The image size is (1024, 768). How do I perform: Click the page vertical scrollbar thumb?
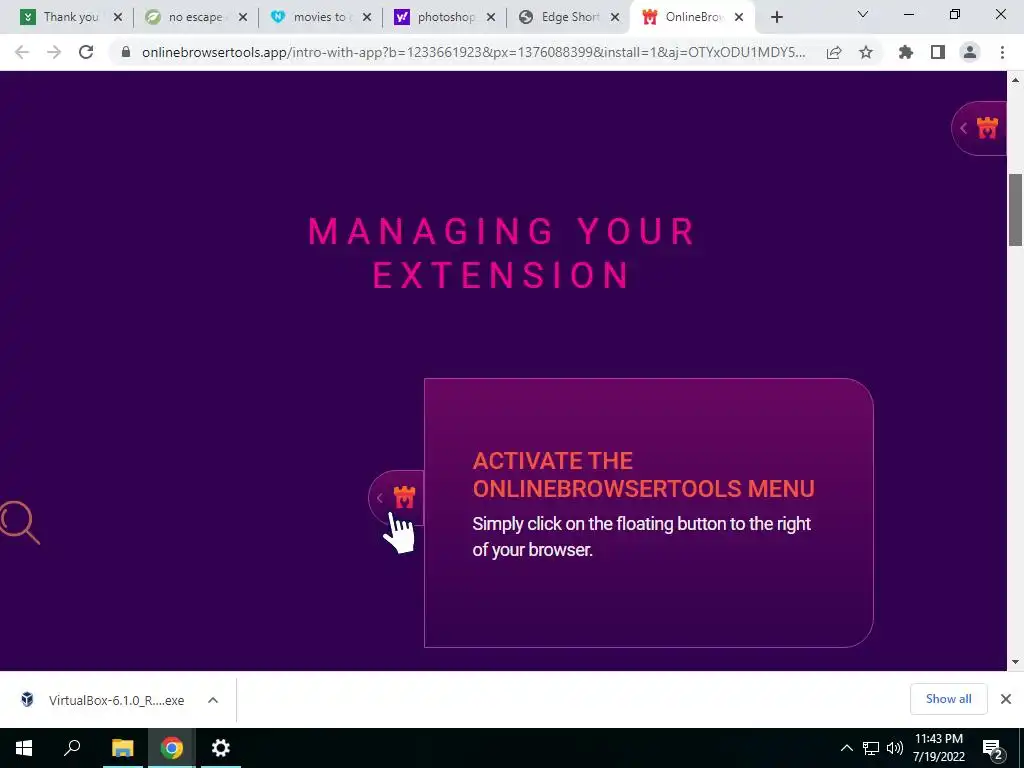1015,210
